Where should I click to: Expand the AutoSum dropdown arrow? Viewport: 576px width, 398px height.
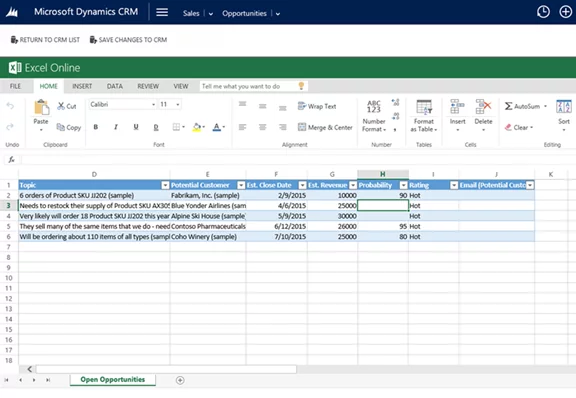pyautogui.click(x=546, y=106)
